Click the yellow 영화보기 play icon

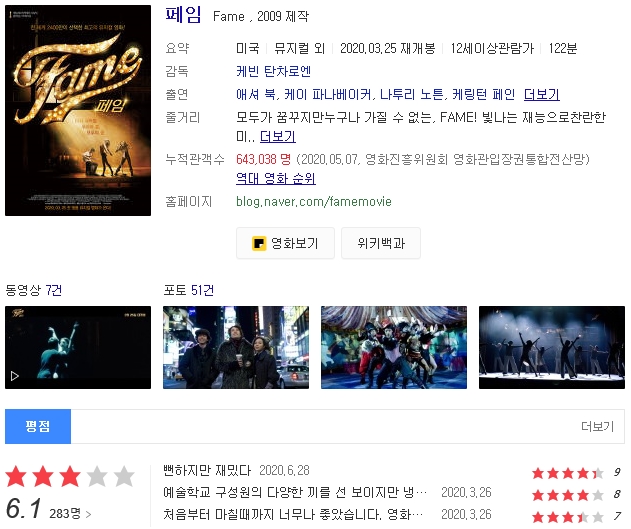click(259, 243)
